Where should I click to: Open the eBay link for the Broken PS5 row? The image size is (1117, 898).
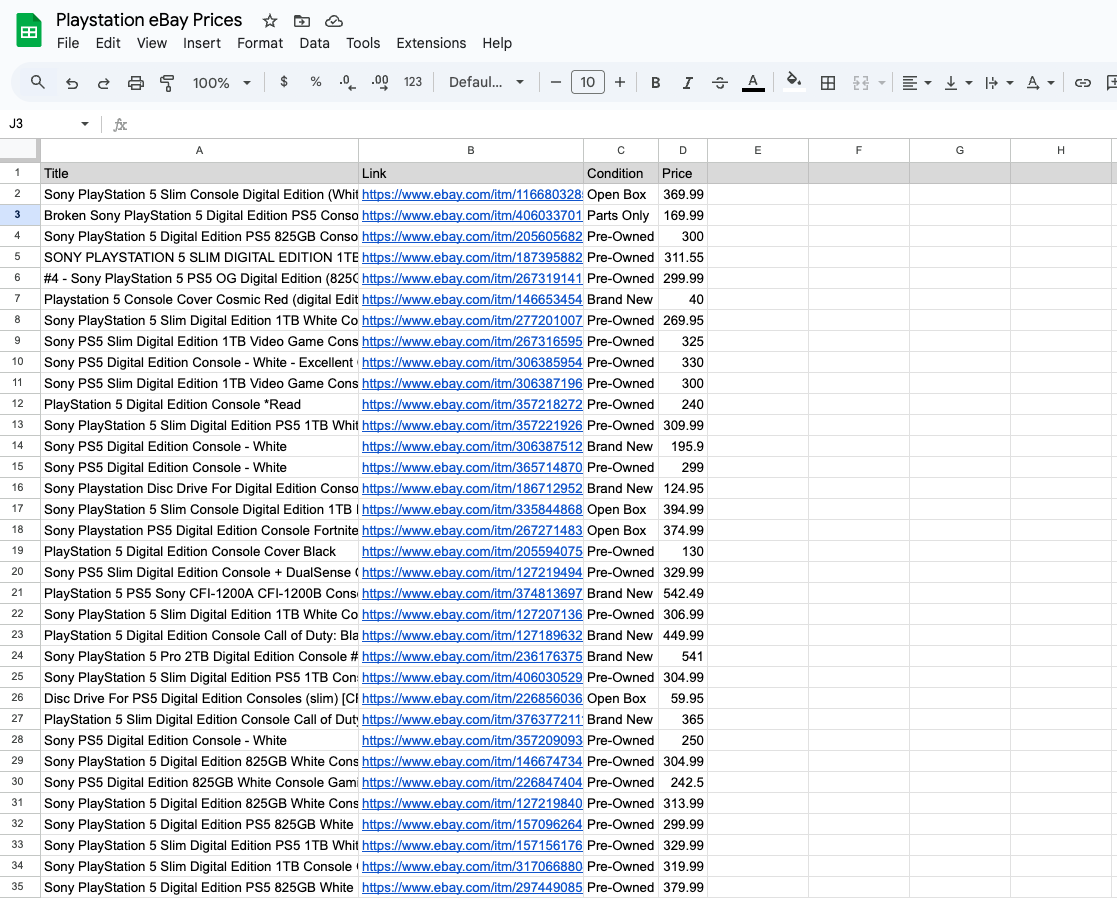[x=472, y=215]
